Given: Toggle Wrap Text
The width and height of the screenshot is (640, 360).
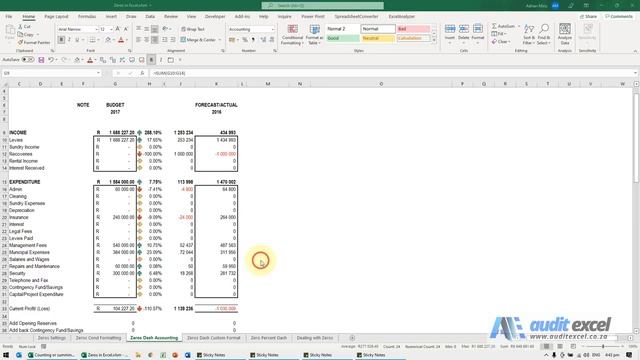Looking at the screenshot, I should click(193, 29).
